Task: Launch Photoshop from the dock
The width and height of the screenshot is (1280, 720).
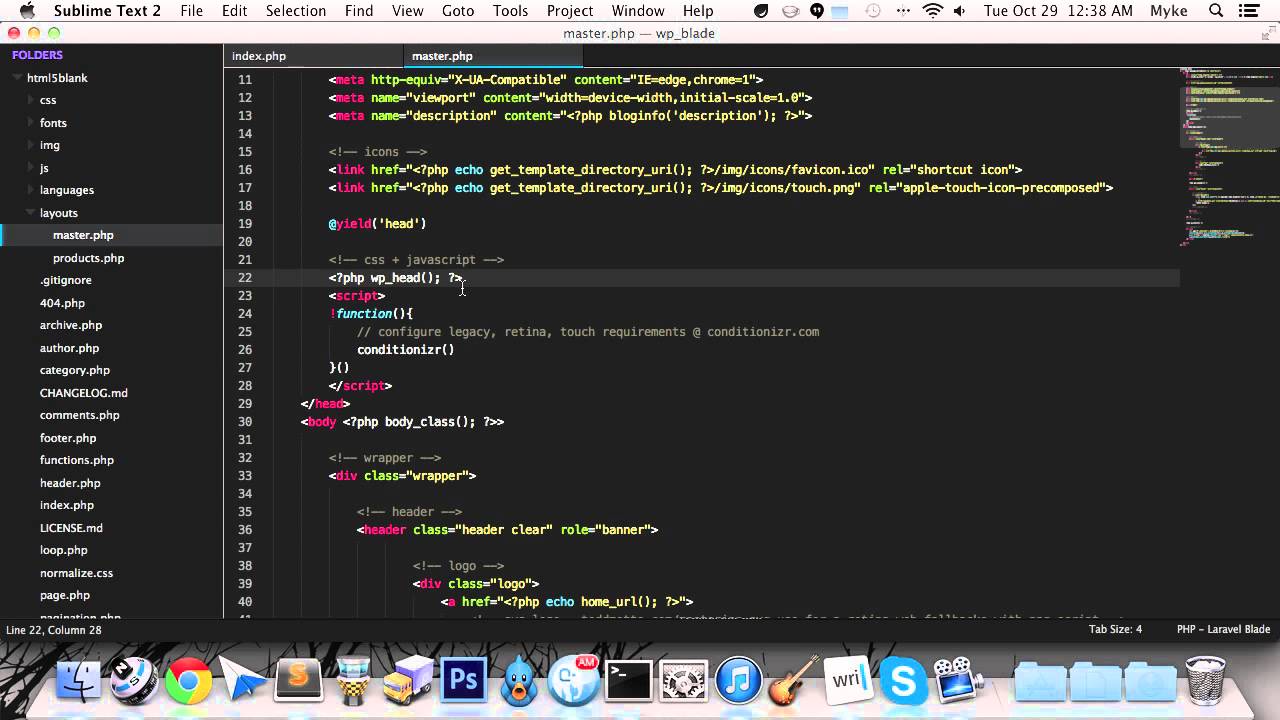Action: tap(462, 681)
